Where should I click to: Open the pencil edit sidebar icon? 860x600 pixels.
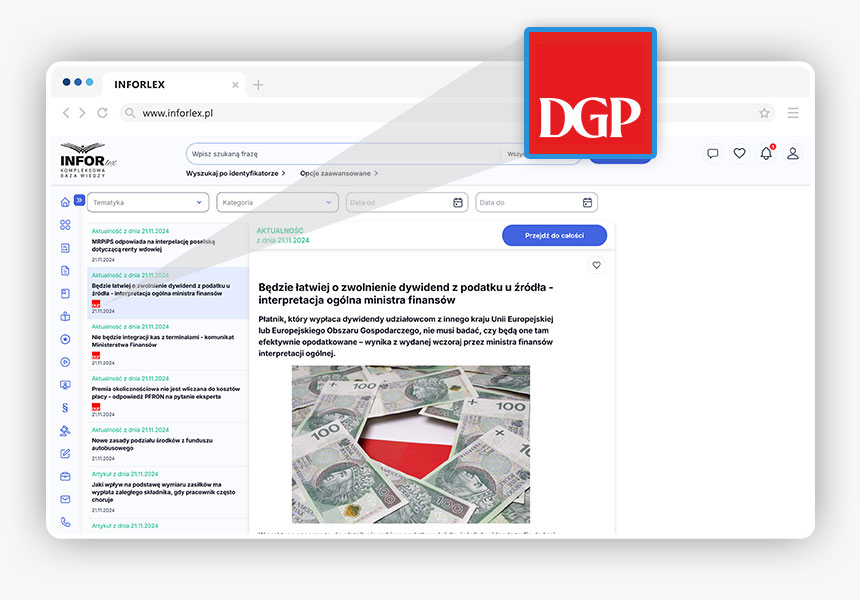[x=65, y=454]
